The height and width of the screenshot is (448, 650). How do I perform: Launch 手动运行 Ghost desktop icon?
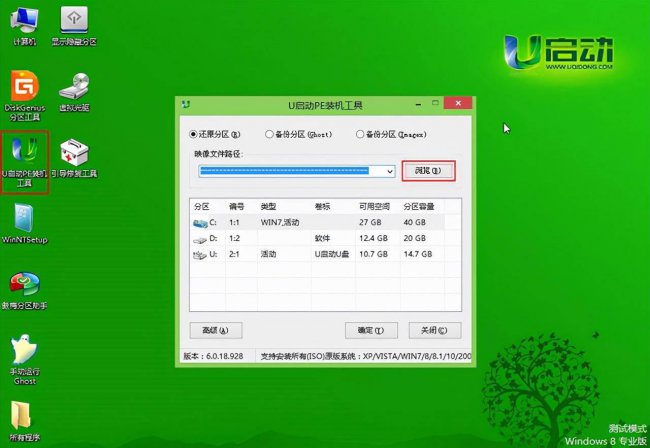[24, 360]
